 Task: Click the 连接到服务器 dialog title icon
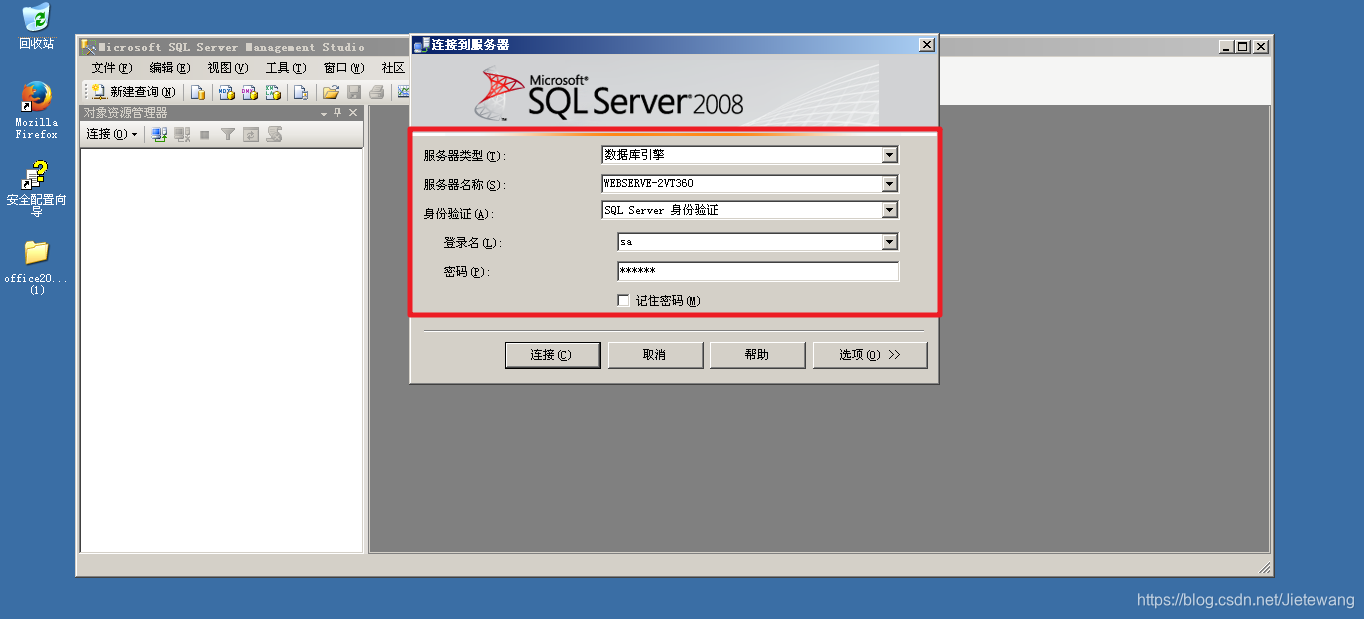tap(422, 45)
